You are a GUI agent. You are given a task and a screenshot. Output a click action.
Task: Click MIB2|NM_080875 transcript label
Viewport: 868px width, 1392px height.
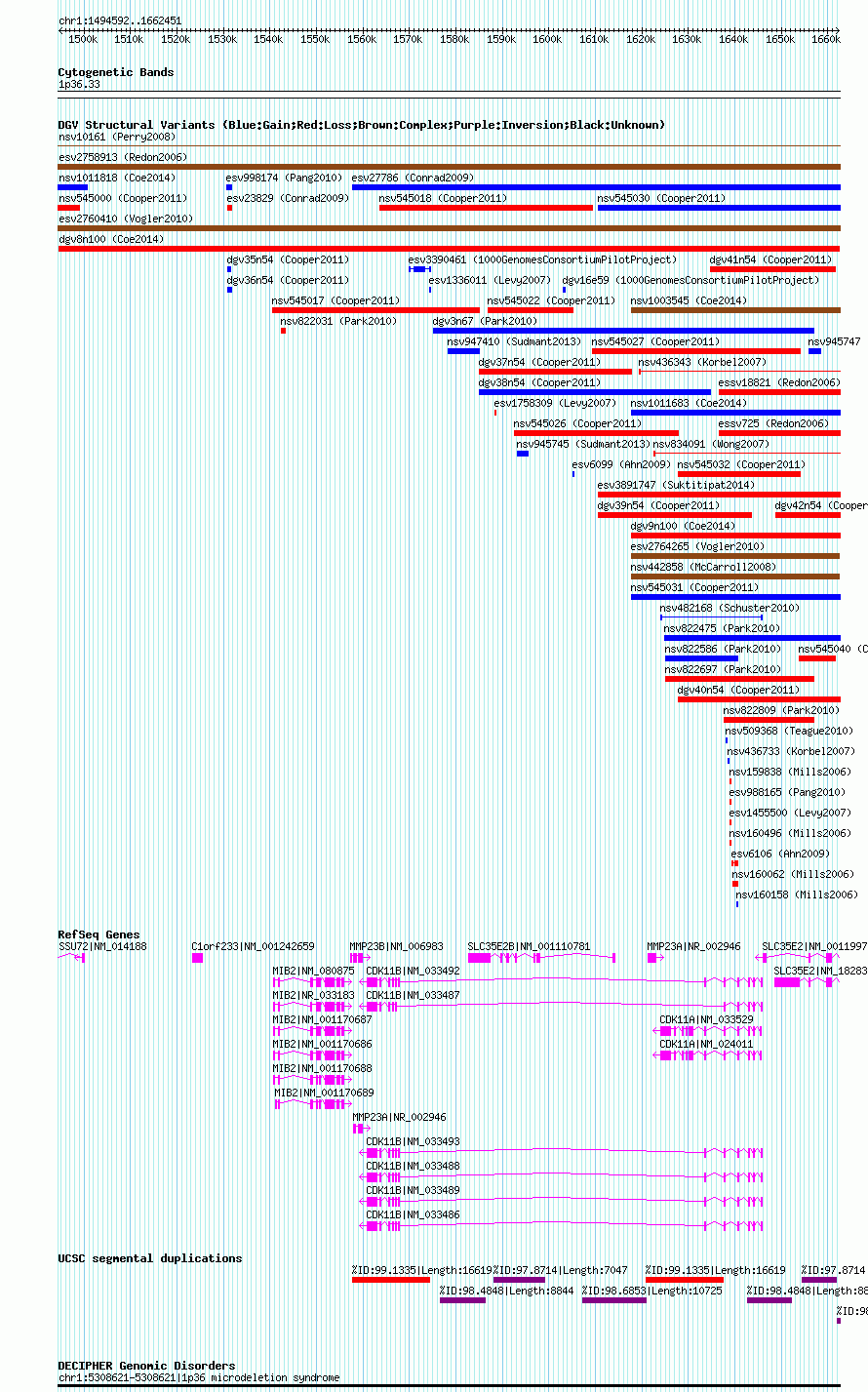313,971
